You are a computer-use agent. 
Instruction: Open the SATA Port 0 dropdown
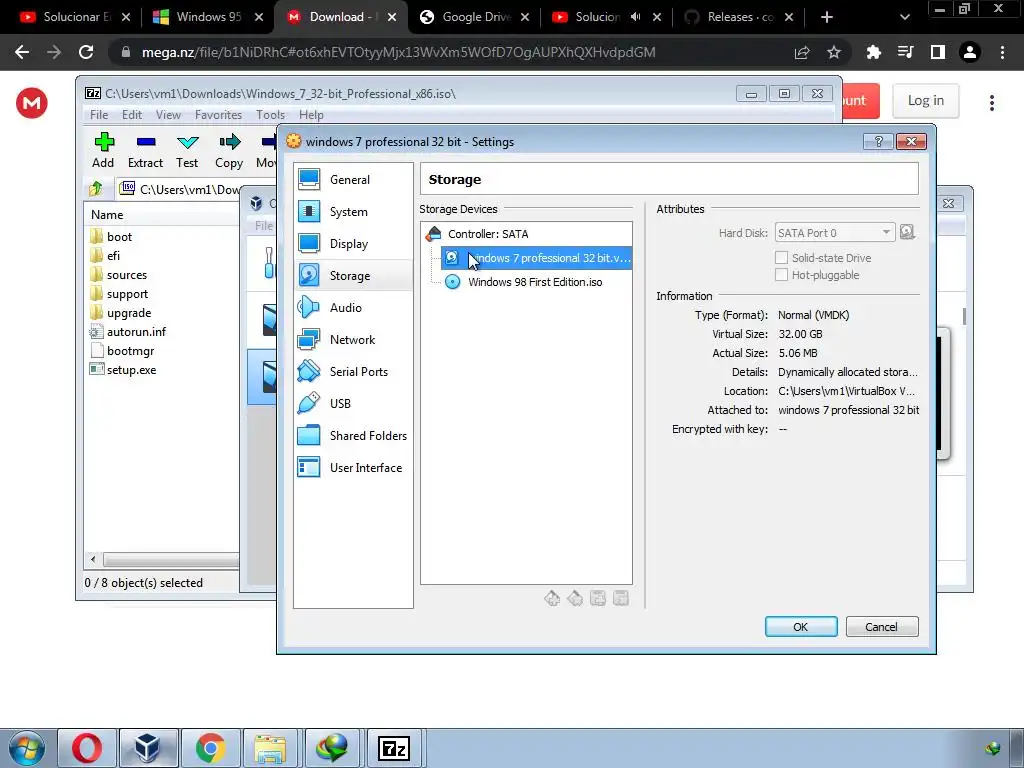(834, 233)
